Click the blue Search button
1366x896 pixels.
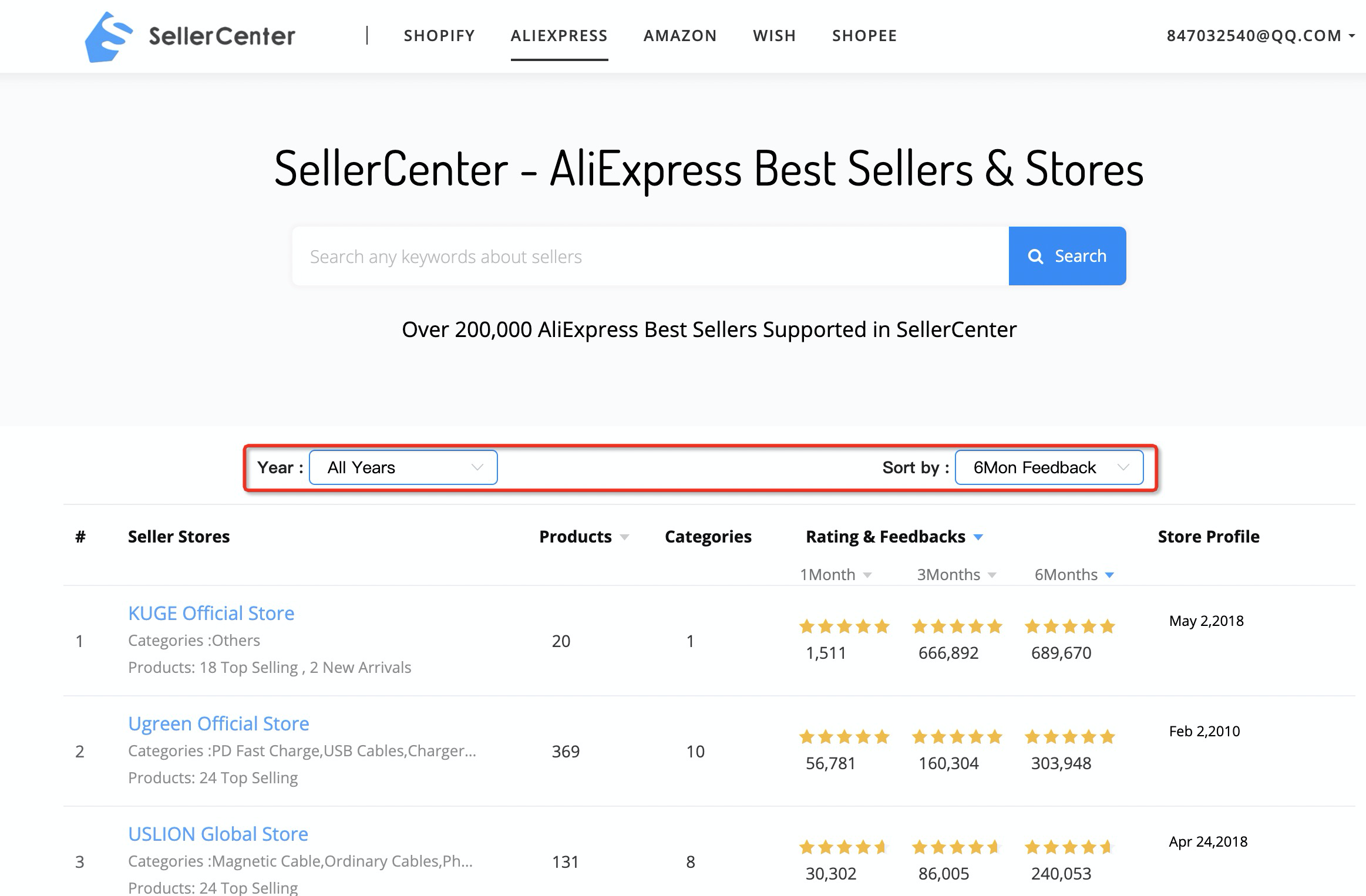1067,256
